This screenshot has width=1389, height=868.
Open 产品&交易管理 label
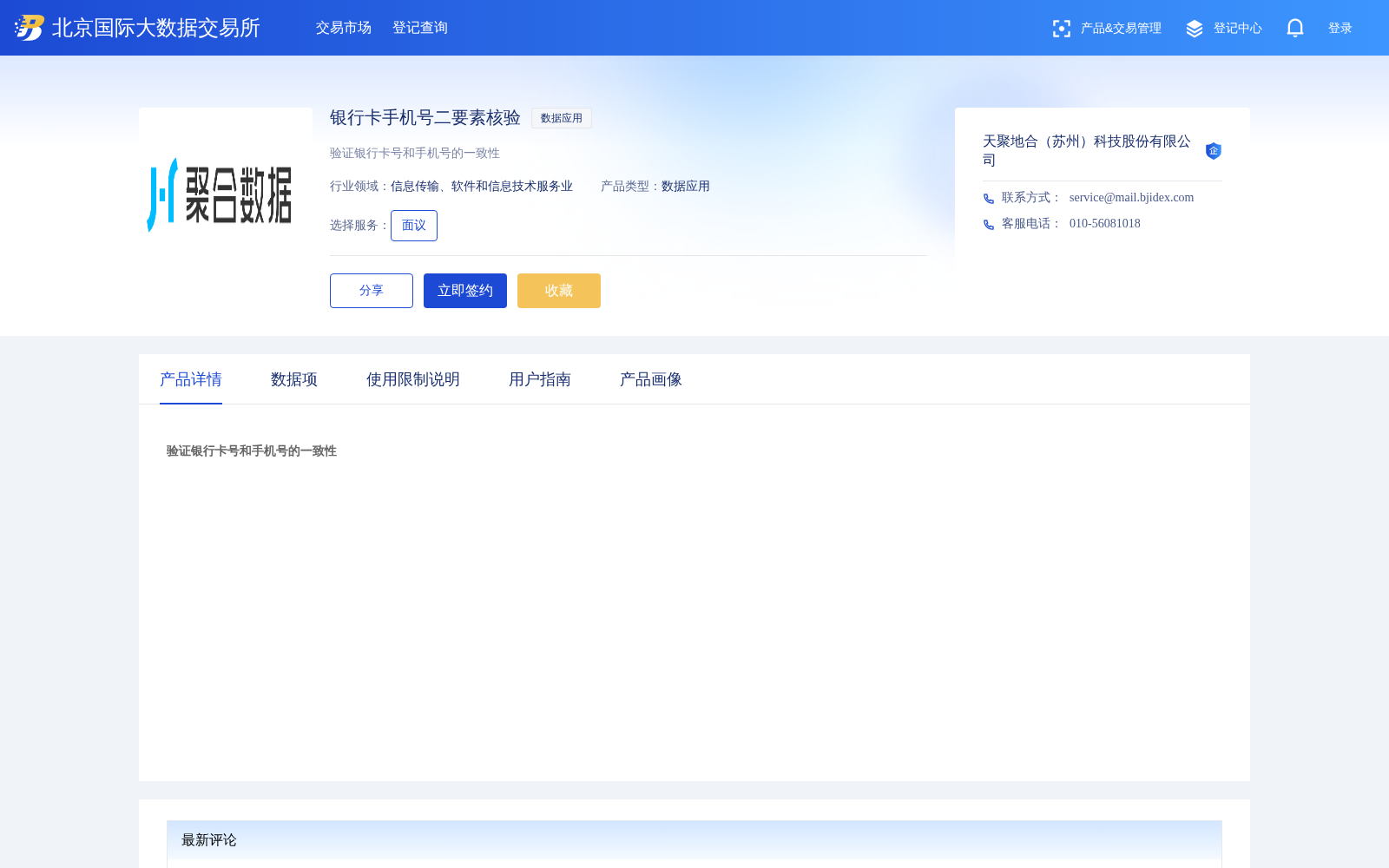(x=1121, y=29)
